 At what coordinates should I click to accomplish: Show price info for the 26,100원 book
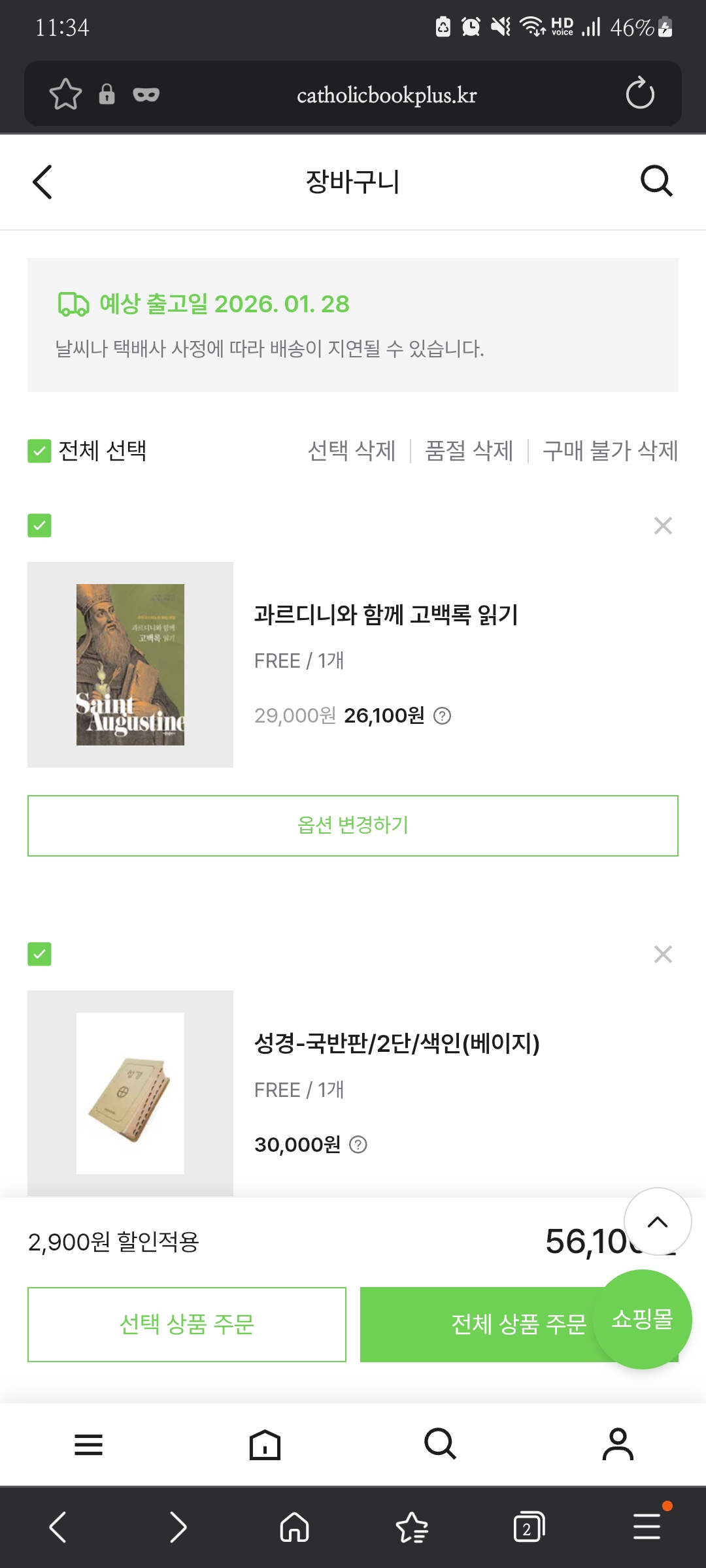[443, 716]
